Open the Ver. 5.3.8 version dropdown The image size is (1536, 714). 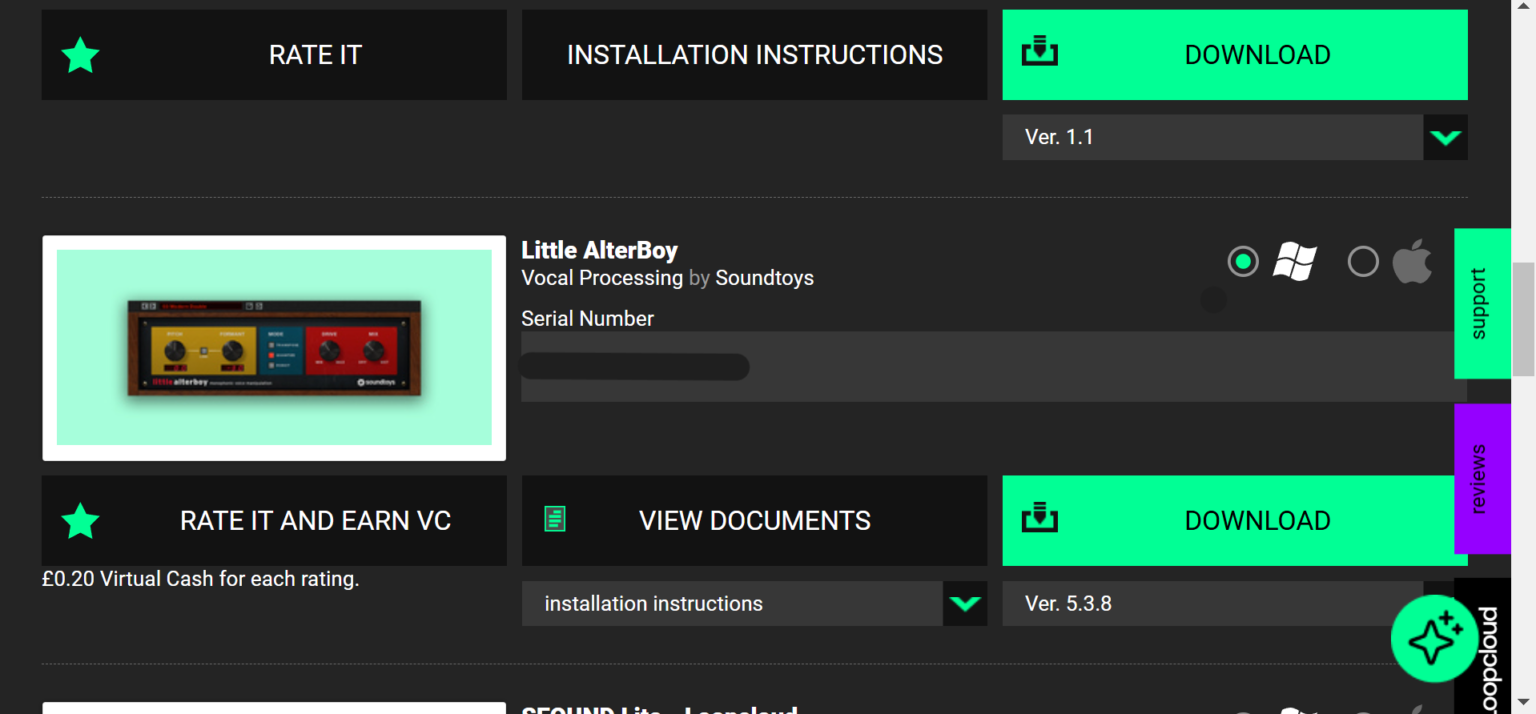tap(1212, 604)
